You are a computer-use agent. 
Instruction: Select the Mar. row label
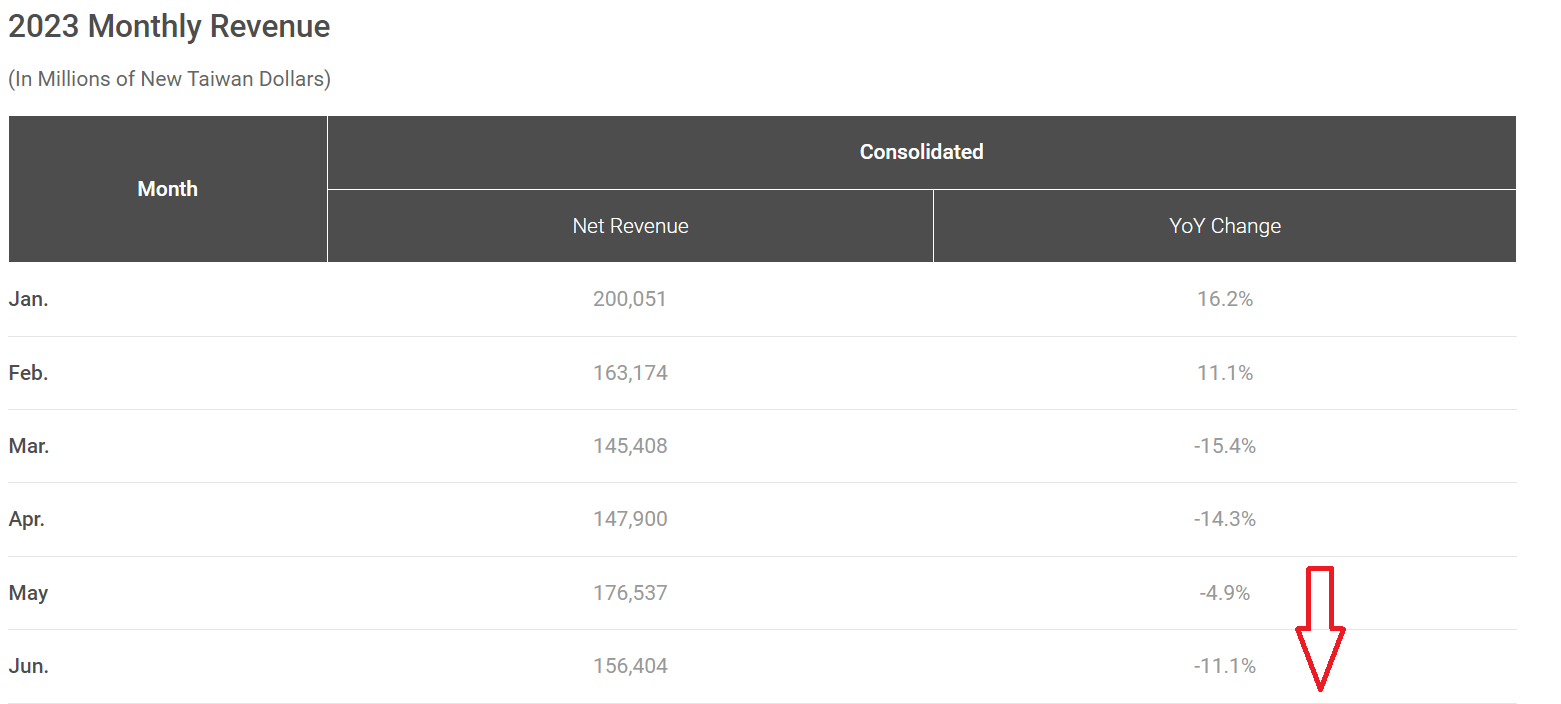[x=29, y=446]
